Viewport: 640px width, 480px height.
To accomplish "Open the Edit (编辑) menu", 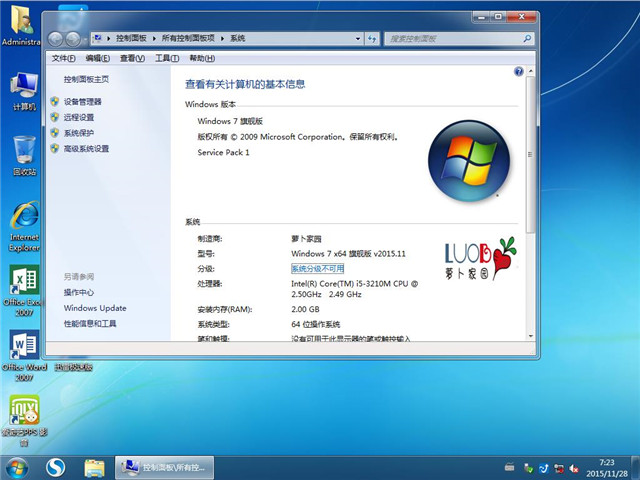I will [x=98, y=58].
